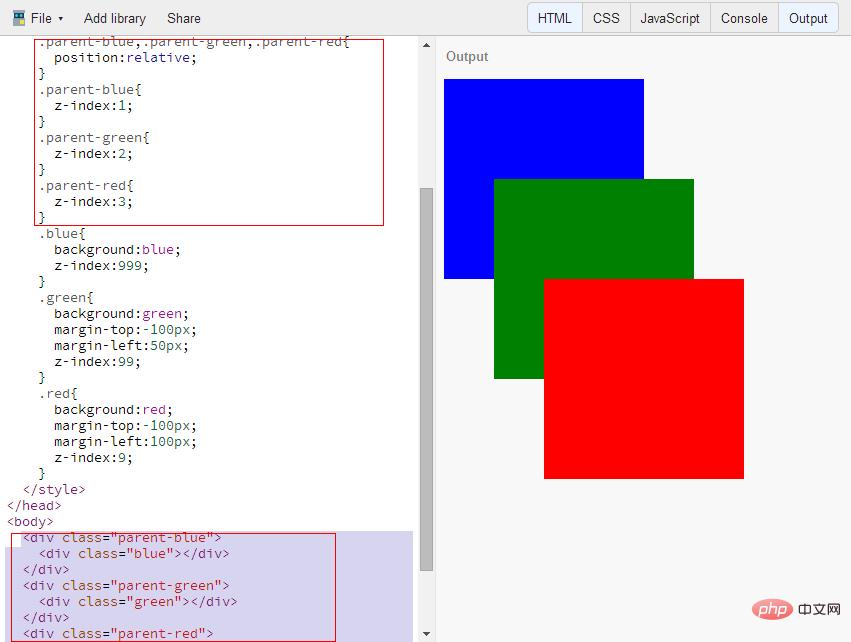851x642 pixels.
Task: Click 'z-index:9;' code line
Action: [93, 457]
